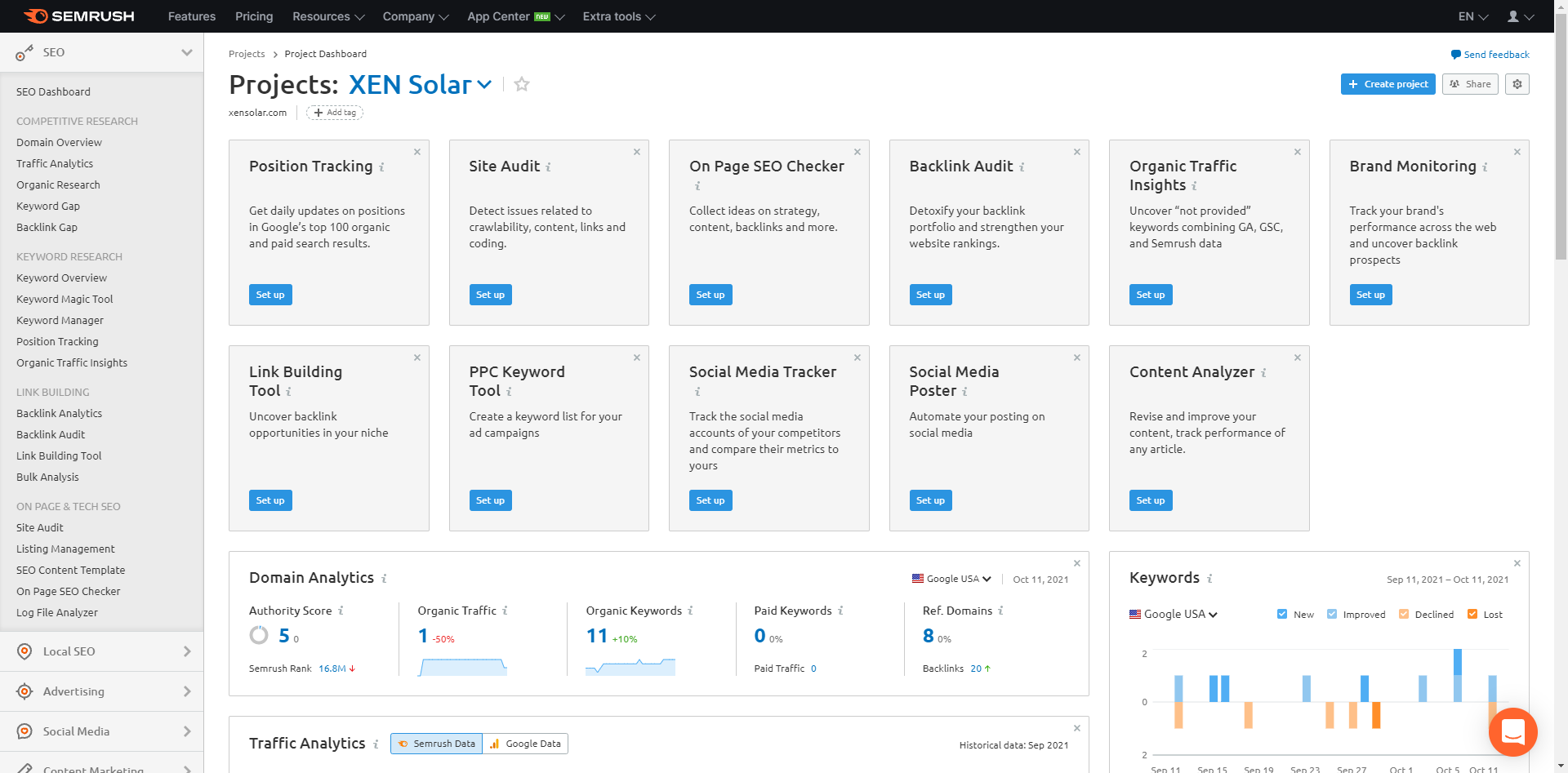Set up Organic Traffic Insights

[1151, 295]
